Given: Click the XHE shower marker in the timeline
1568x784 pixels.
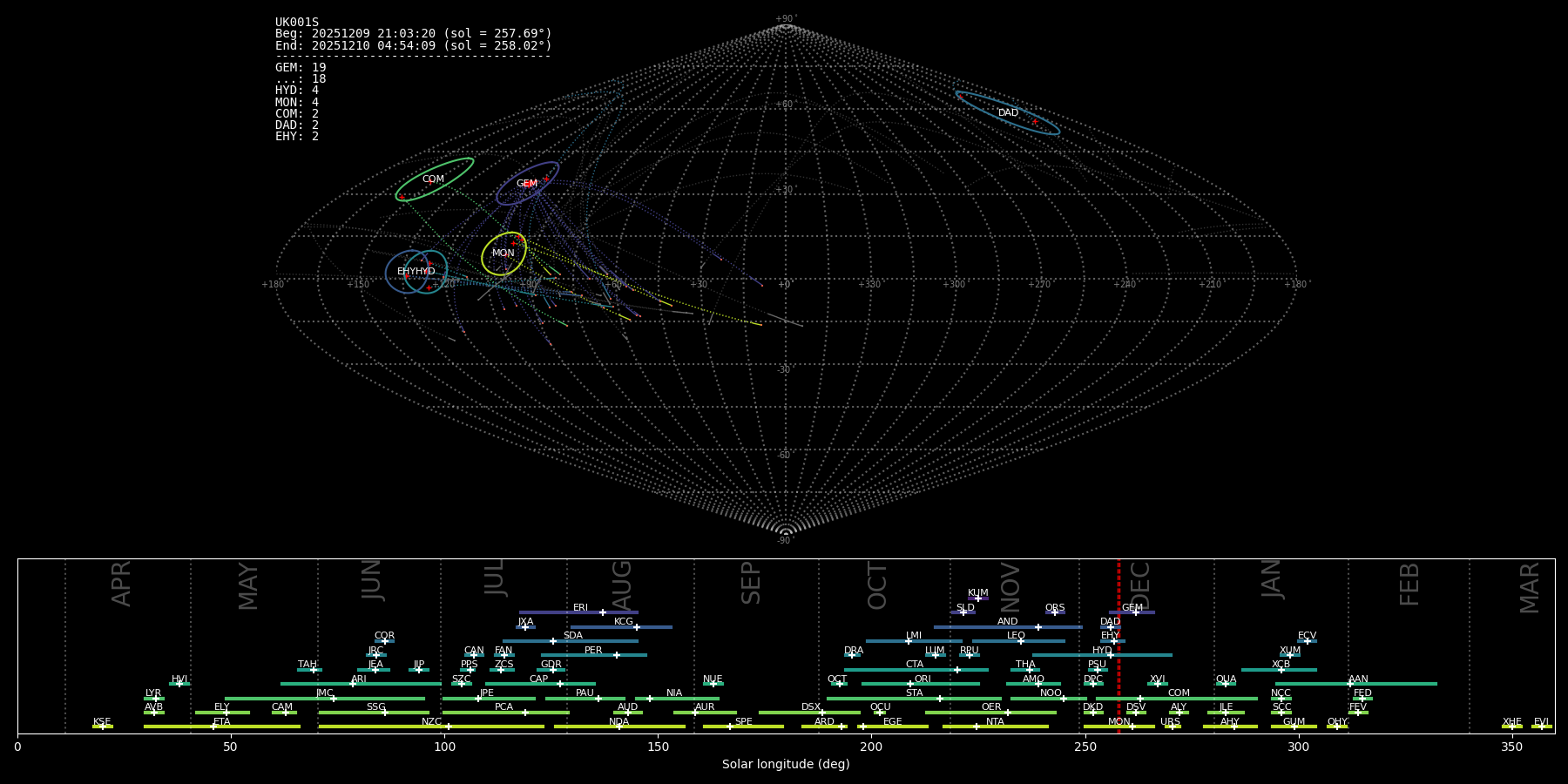Looking at the screenshot, I should click(x=1512, y=727).
